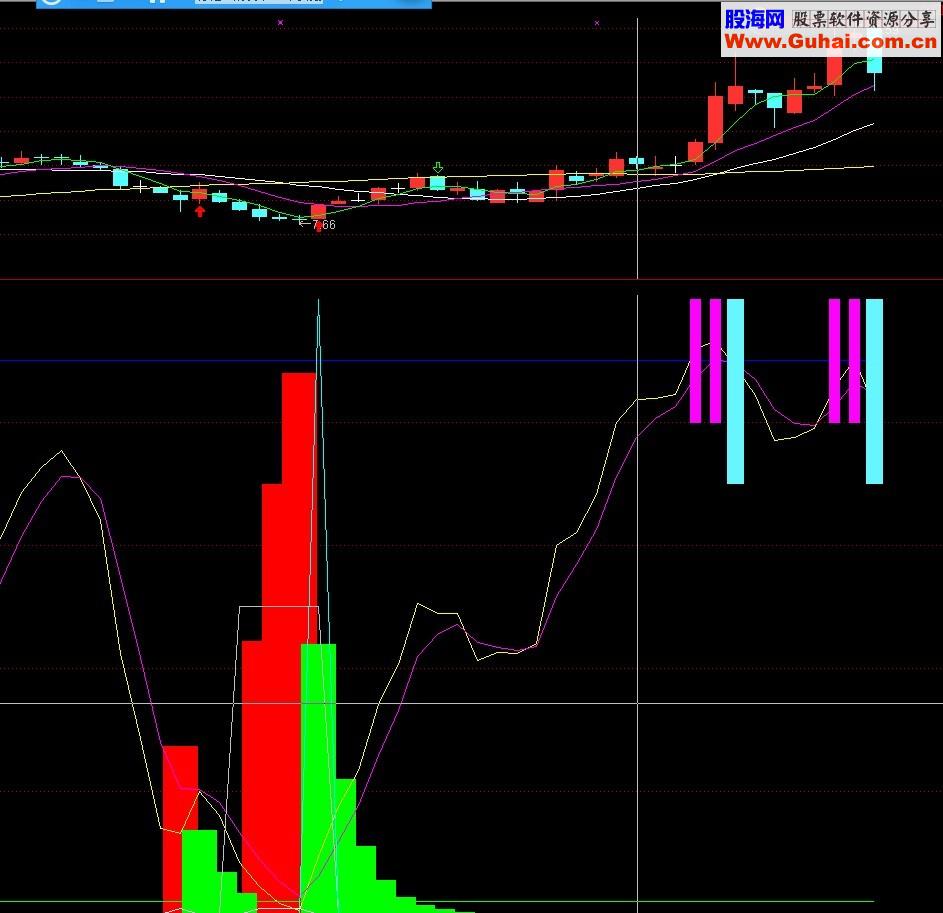Click the rightmost tall cyan indicator bar
The image size is (943, 913).
874,391
